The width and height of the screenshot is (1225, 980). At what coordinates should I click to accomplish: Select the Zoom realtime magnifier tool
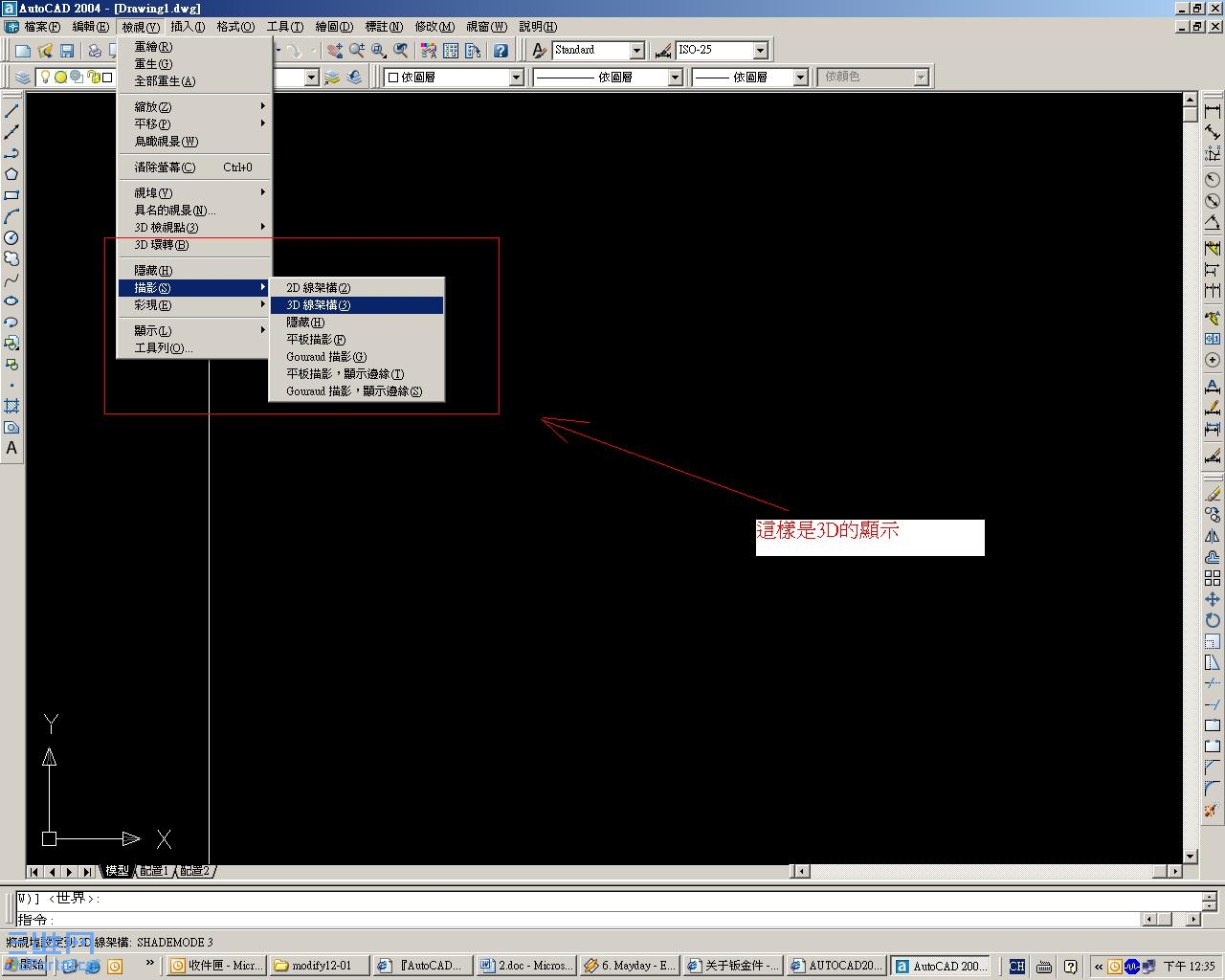click(x=356, y=51)
